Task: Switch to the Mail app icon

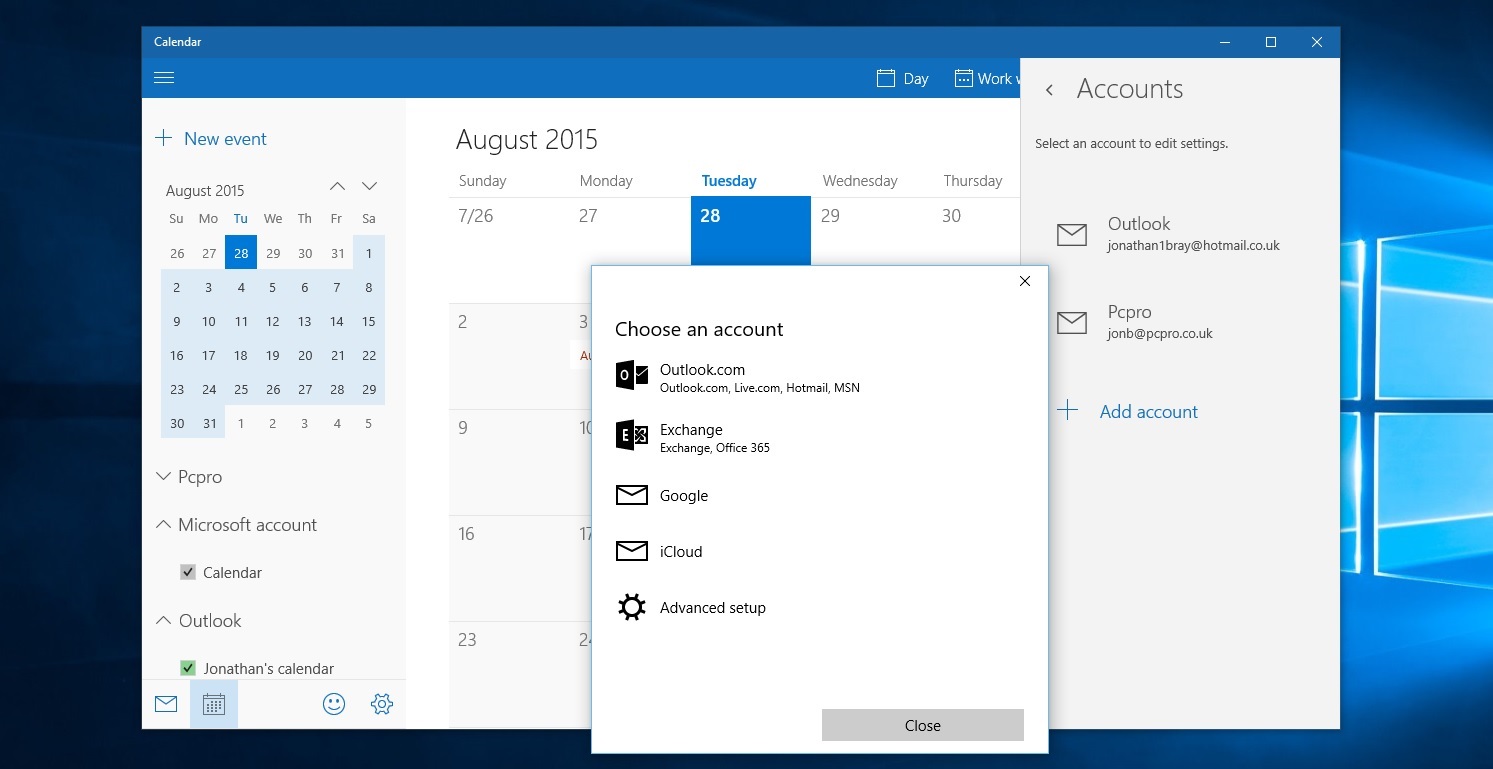Action: [166, 703]
